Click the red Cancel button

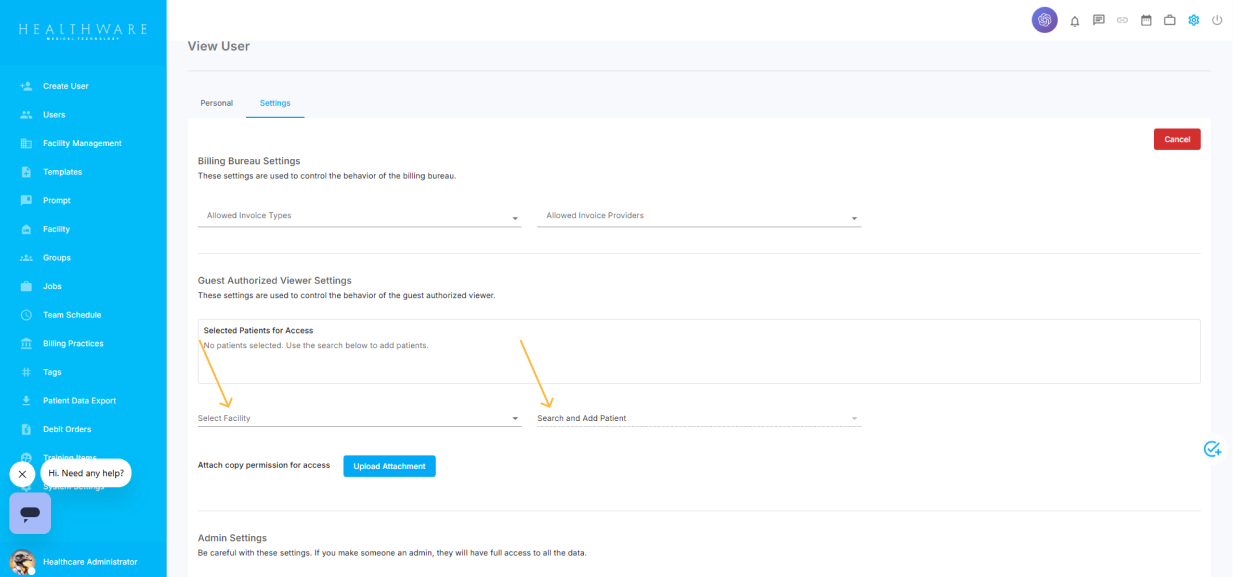pyautogui.click(x=1177, y=139)
